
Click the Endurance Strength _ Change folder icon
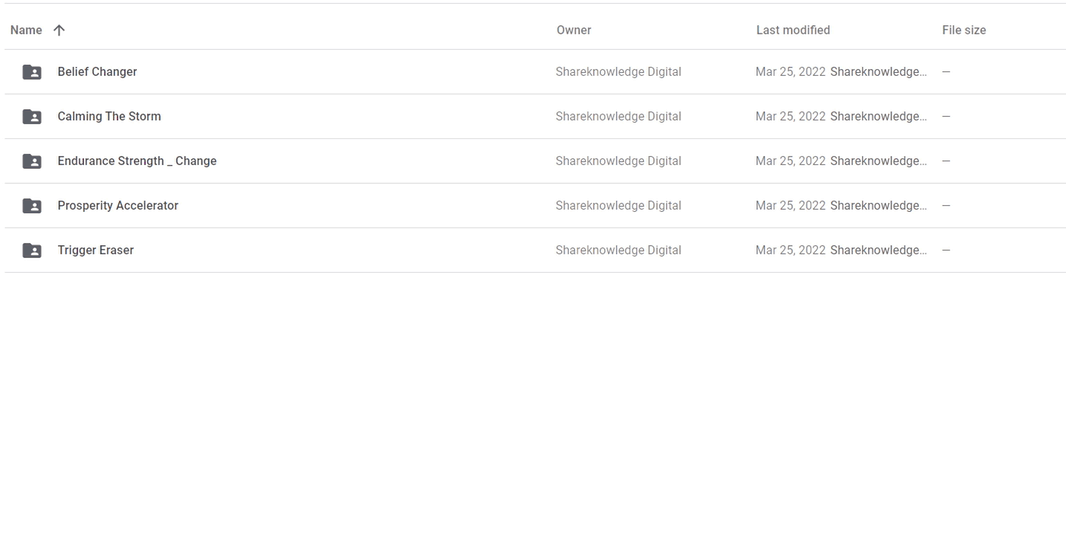pos(32,161)
